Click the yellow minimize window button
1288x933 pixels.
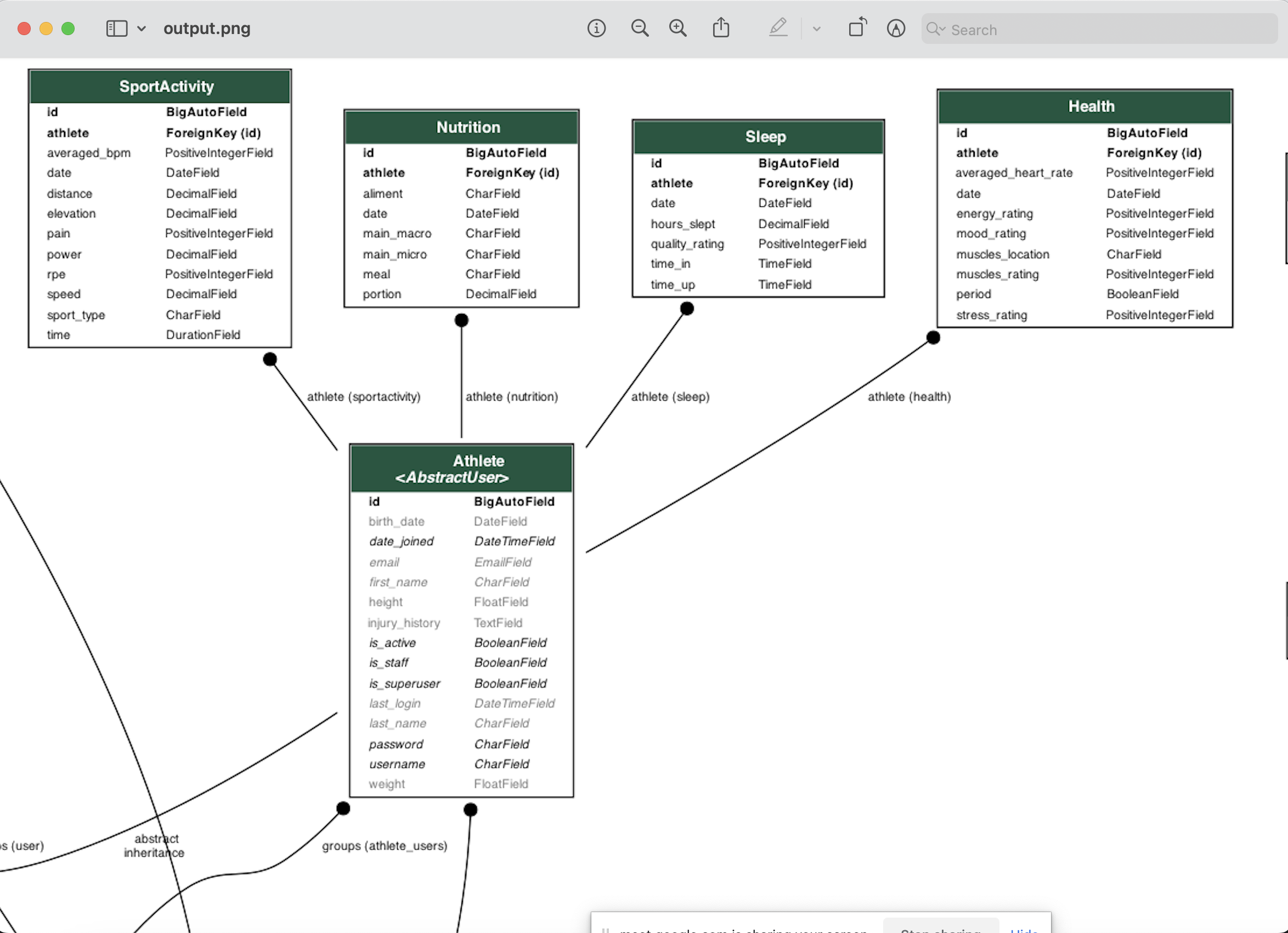[x=46, y=29]
